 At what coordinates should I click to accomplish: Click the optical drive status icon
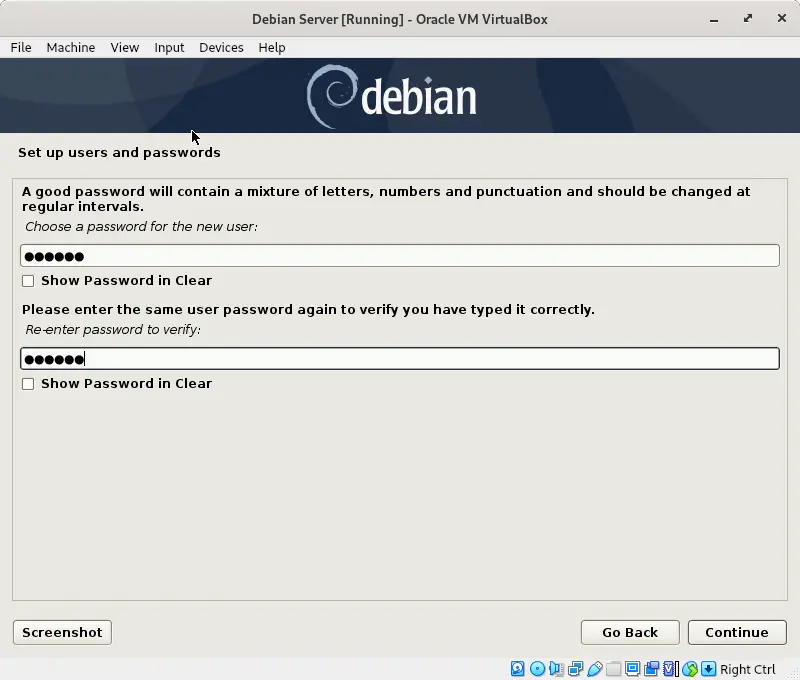pyautogui.click(x=537, y=669)
